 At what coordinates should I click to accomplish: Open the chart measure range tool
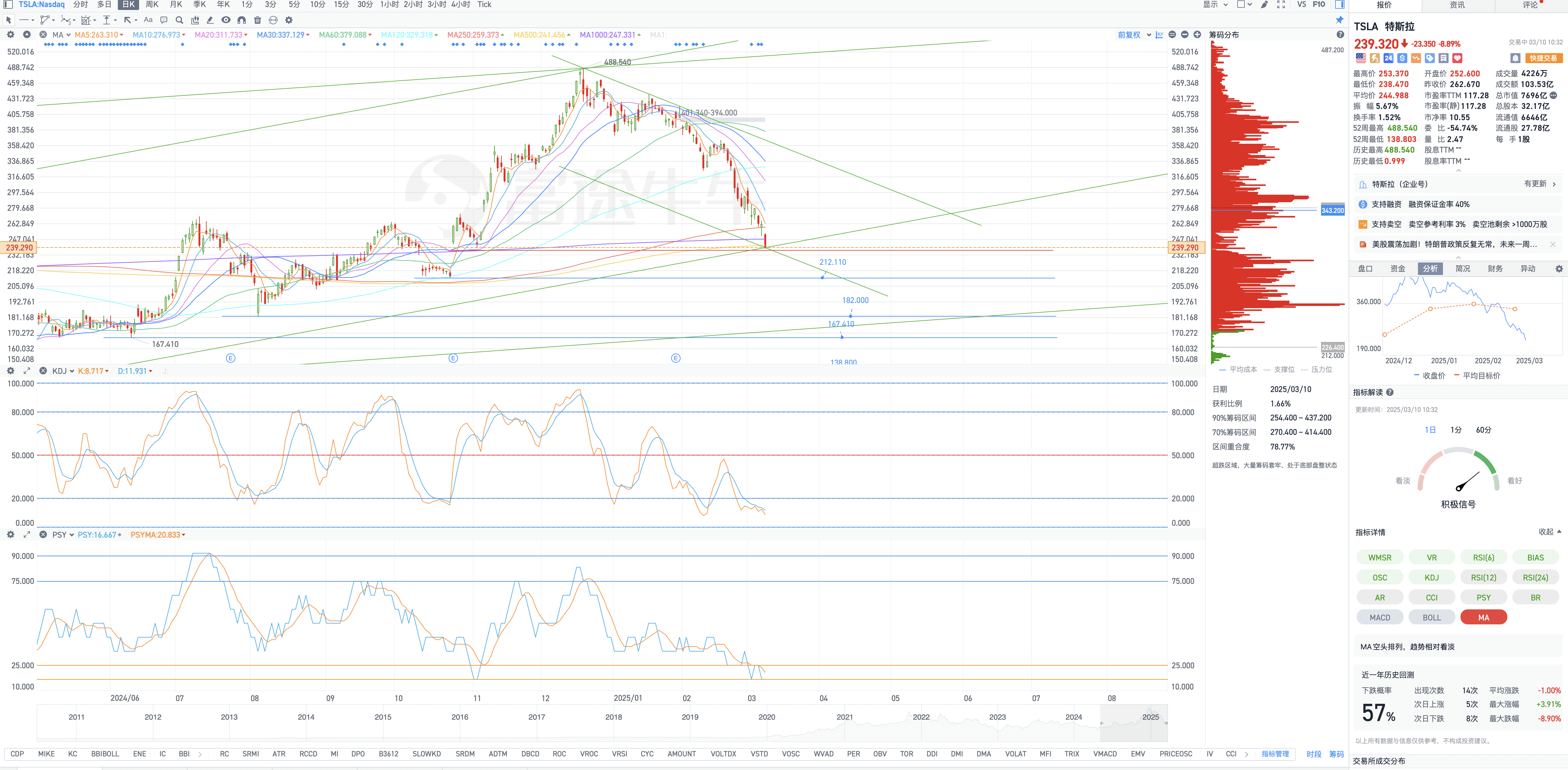point(86,20)
